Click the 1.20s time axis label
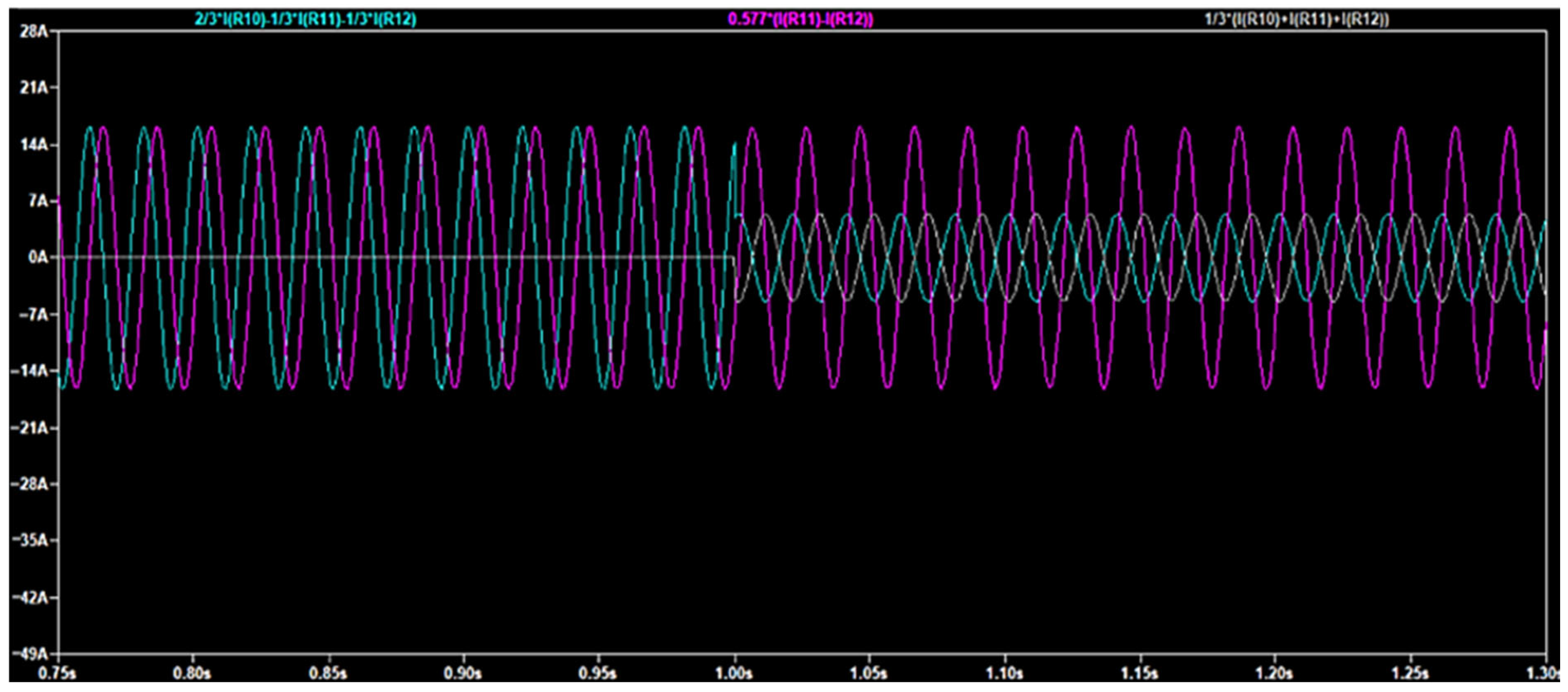Screen dimensions: 1568x692 tap(1274, 674)
